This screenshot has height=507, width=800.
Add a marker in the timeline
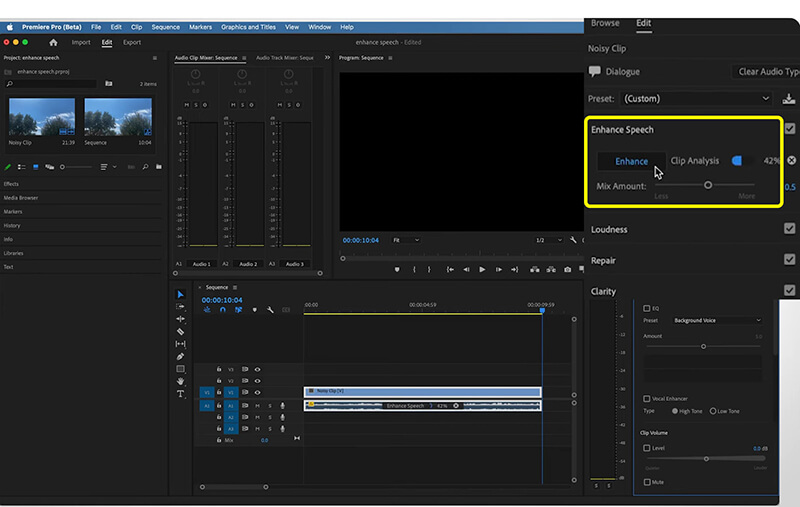click(255, 310)
